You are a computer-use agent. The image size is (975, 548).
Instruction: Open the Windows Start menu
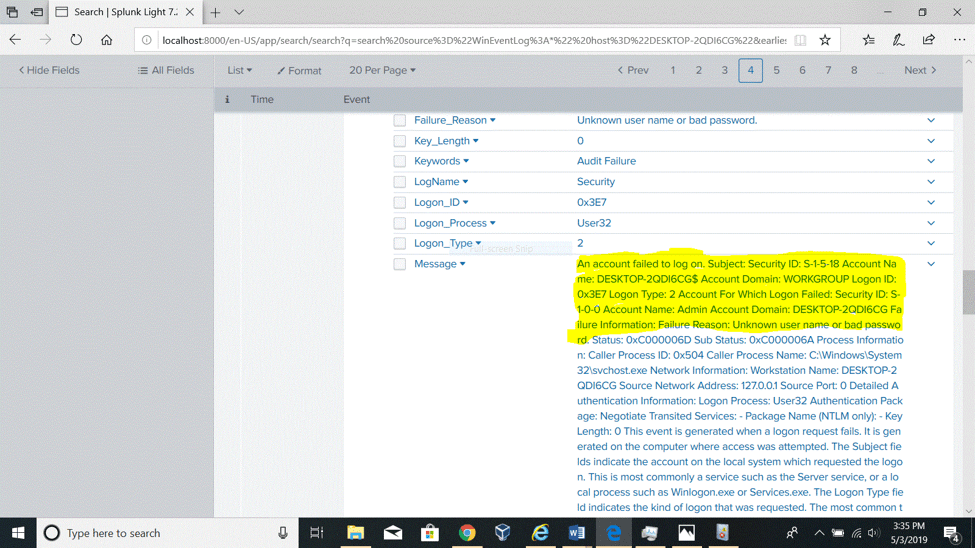[18, 533]
